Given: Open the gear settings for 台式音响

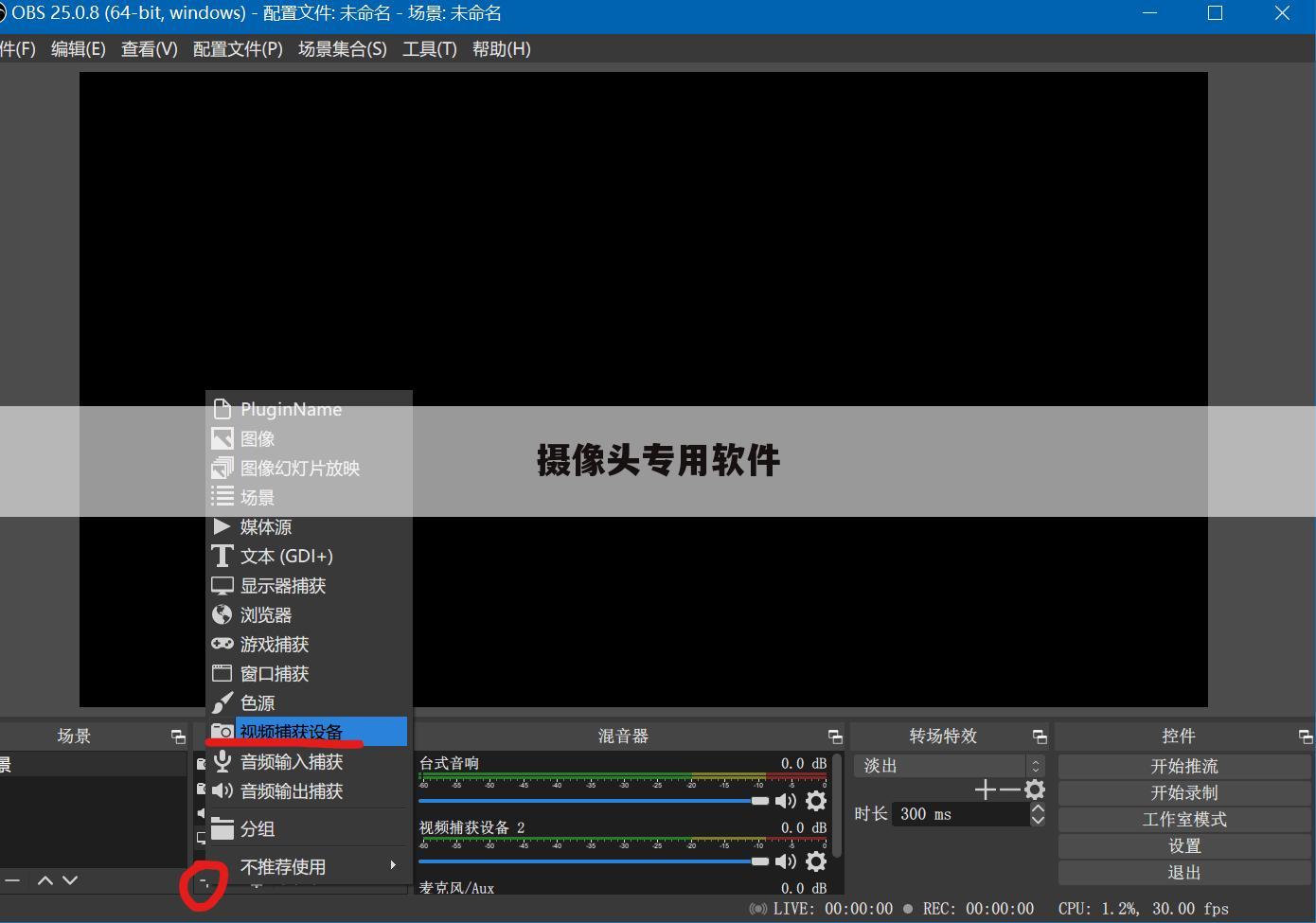Looking at the screenshot, I should pos(816,801).
